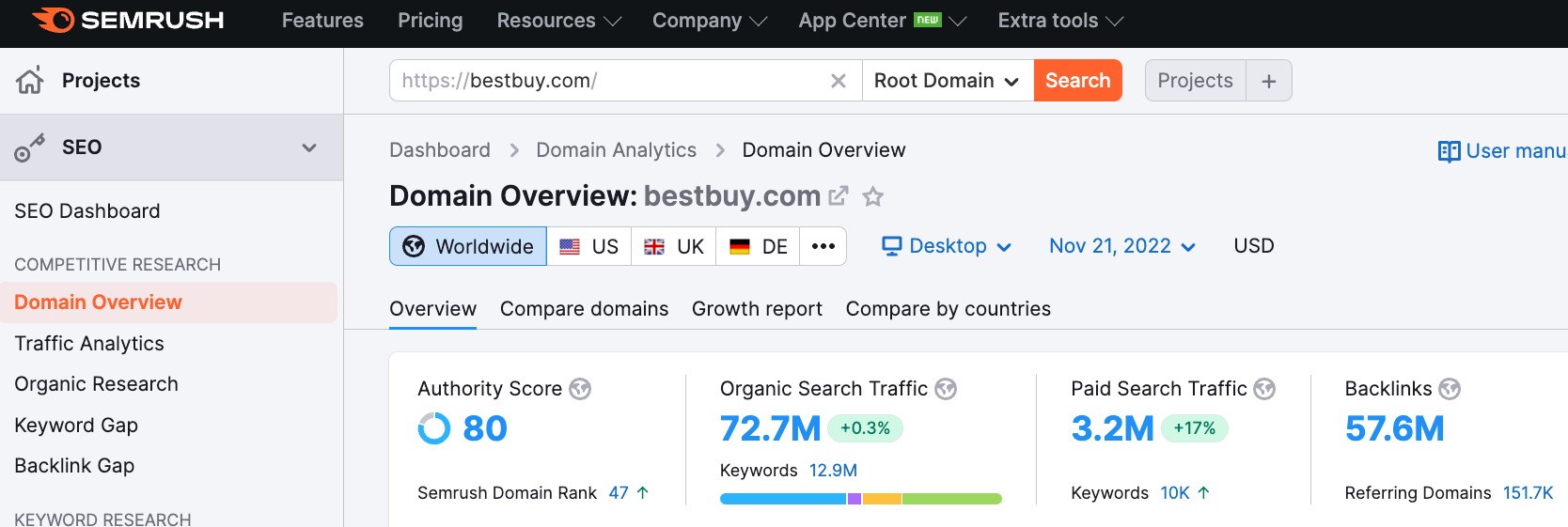Click the 12.9M organic keywords link

pyautogui.click(x=834, y=471)
